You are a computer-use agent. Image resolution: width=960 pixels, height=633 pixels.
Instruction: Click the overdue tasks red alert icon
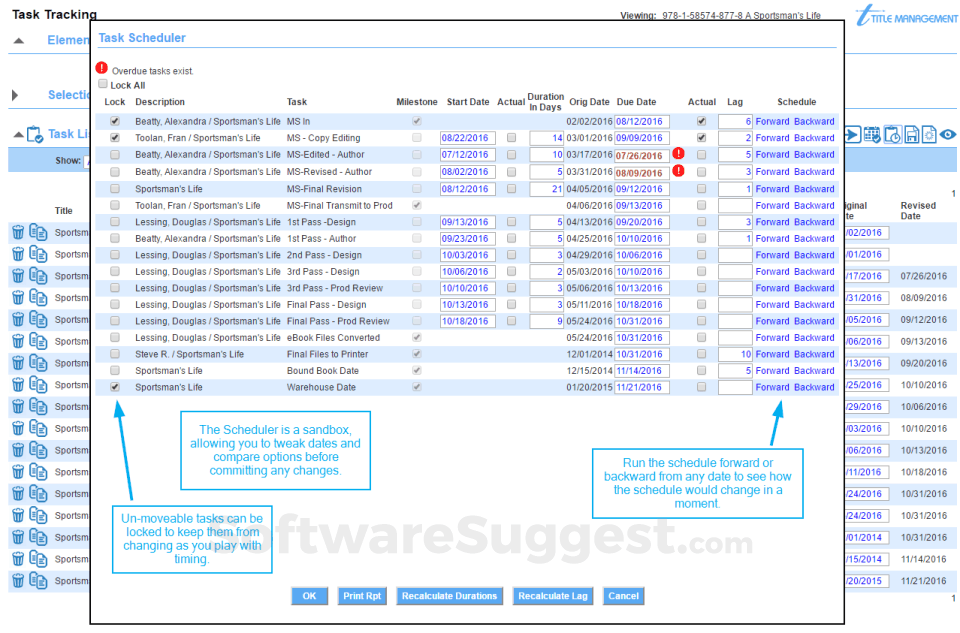coord(101,67)
